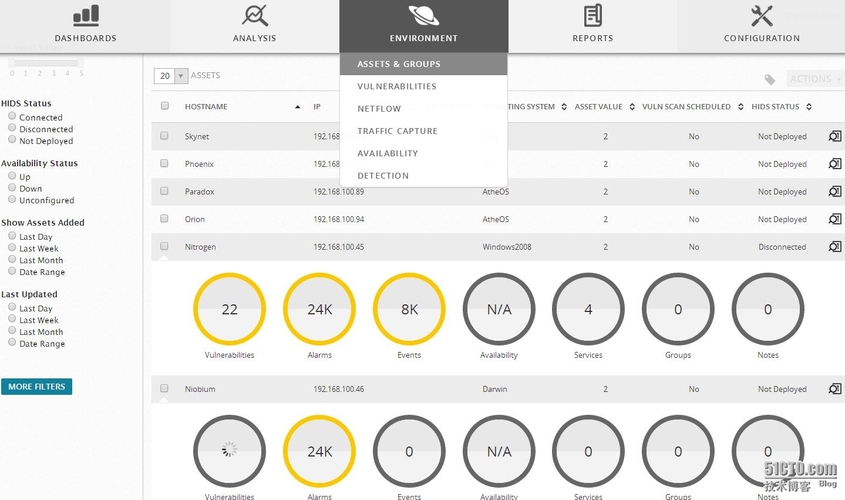The image size is (845, 500).
Task: Choose Detection menu item
Action: (x=424, y=176)
